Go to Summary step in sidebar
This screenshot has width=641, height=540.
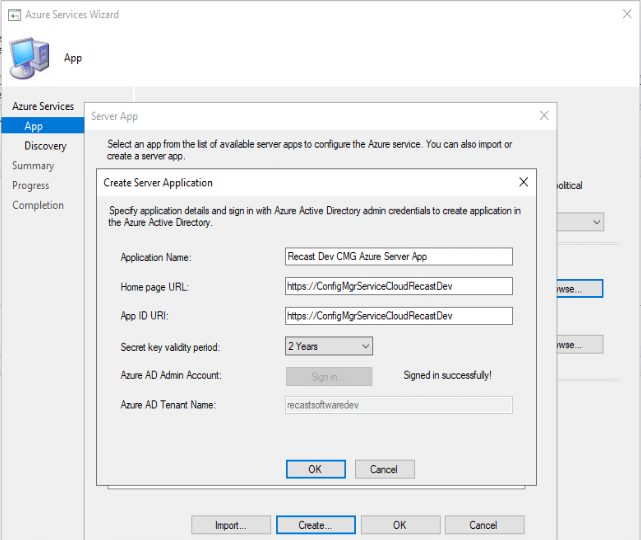point(33,166)
